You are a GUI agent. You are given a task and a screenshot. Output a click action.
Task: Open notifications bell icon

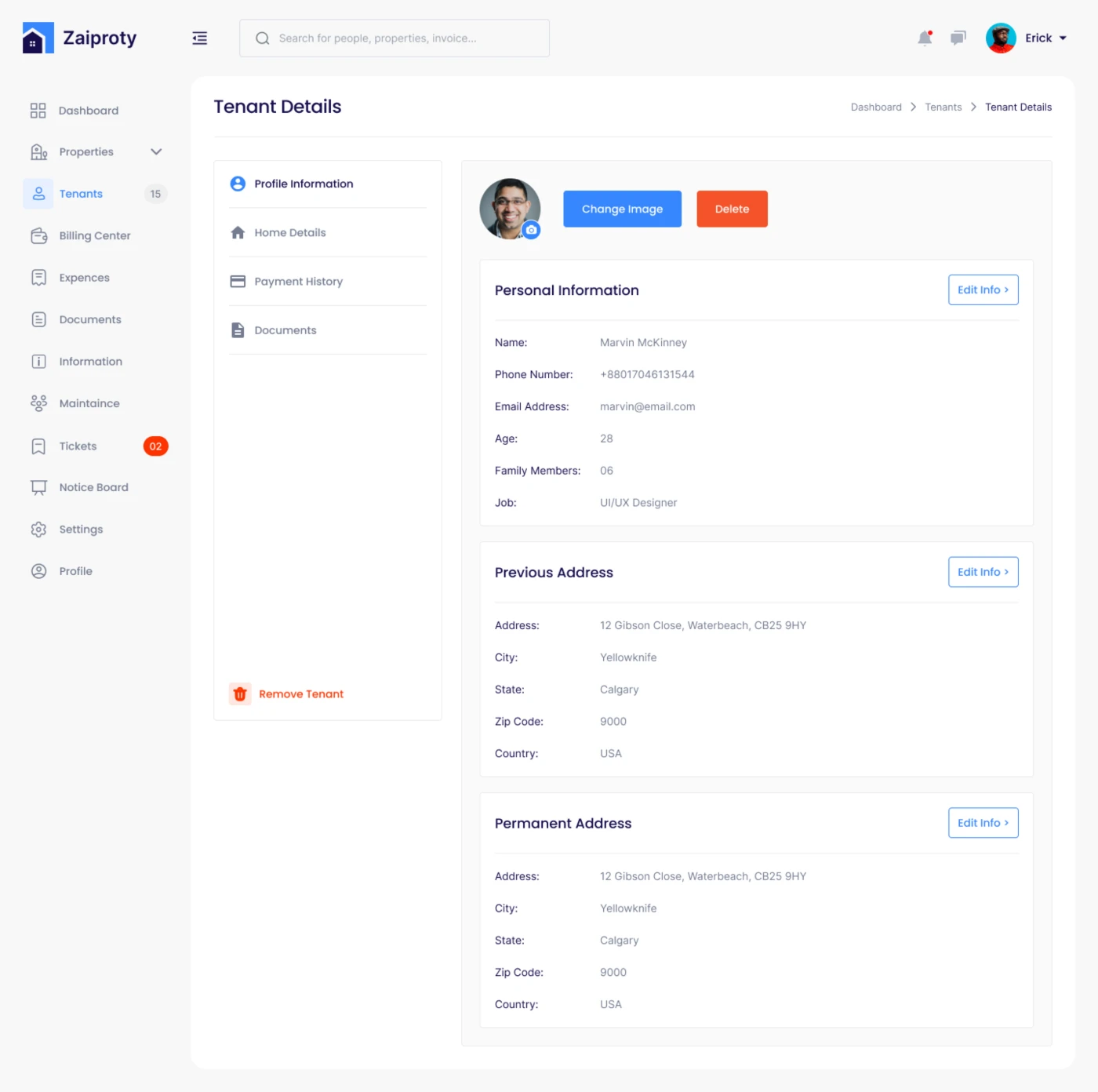pos(925,38)
